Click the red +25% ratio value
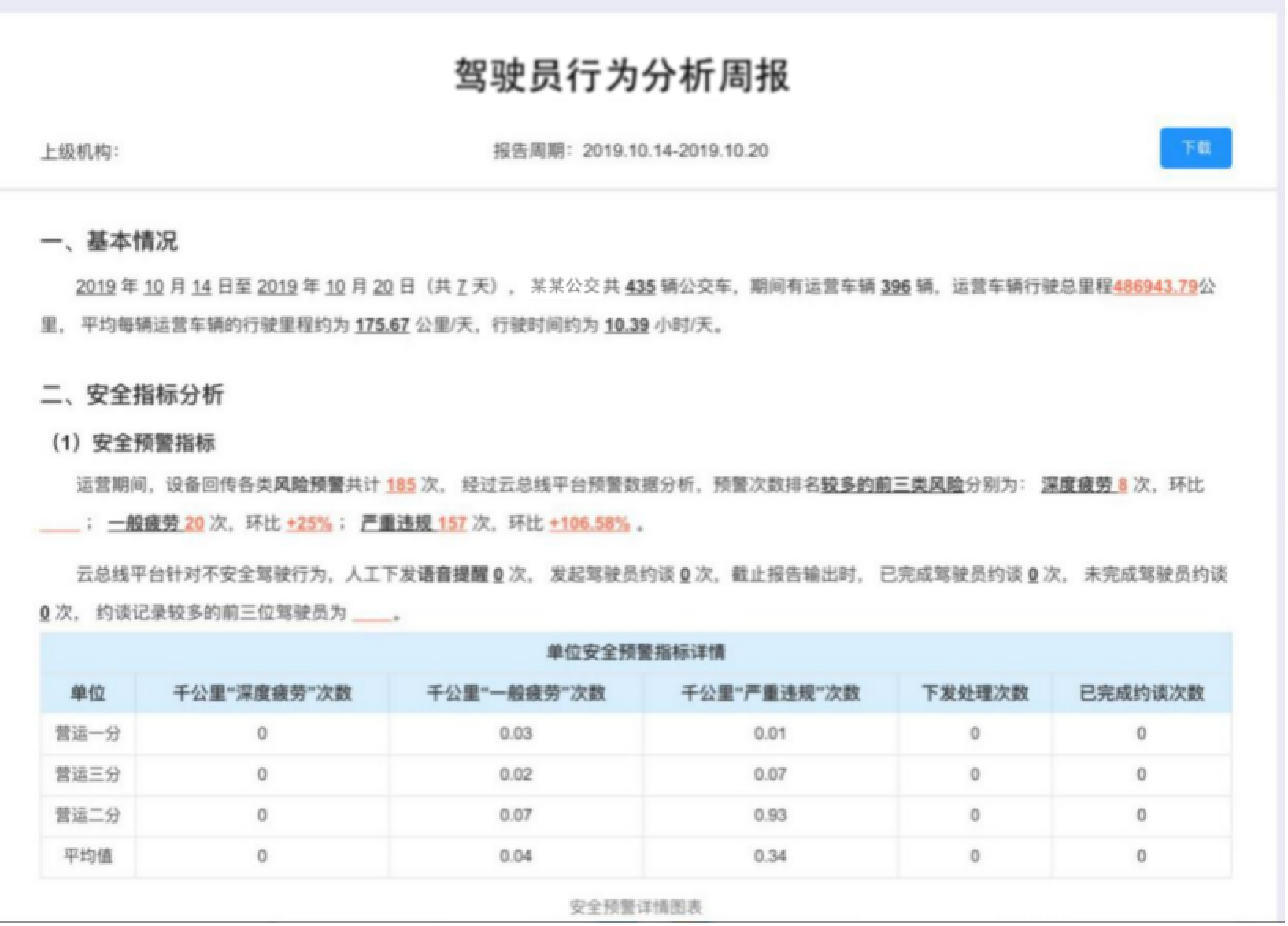The image size is (1288, 926). click(x=309, y=524)
